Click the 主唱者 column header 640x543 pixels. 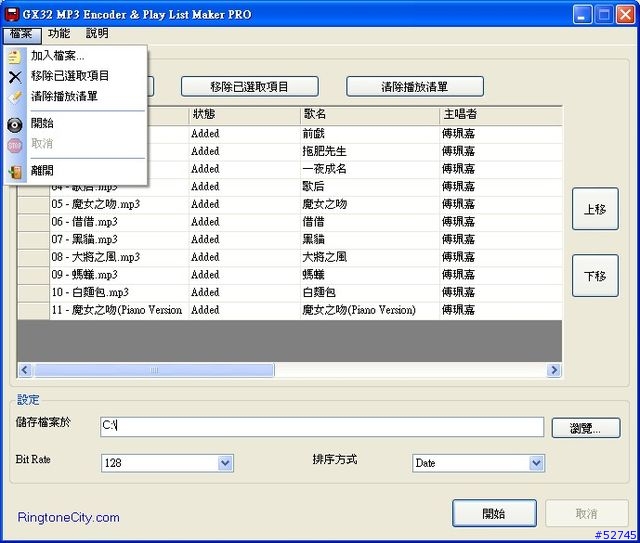(501, 114)
